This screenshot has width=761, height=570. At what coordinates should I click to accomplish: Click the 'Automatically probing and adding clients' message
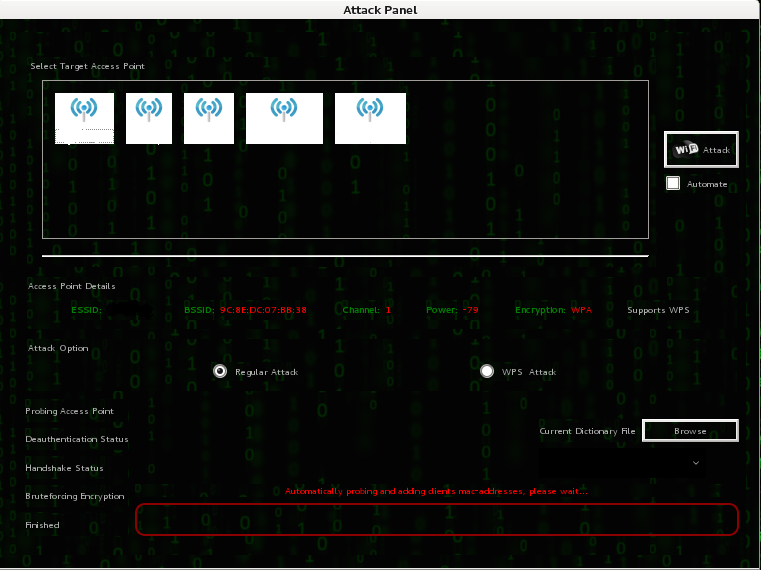[436, 491]
